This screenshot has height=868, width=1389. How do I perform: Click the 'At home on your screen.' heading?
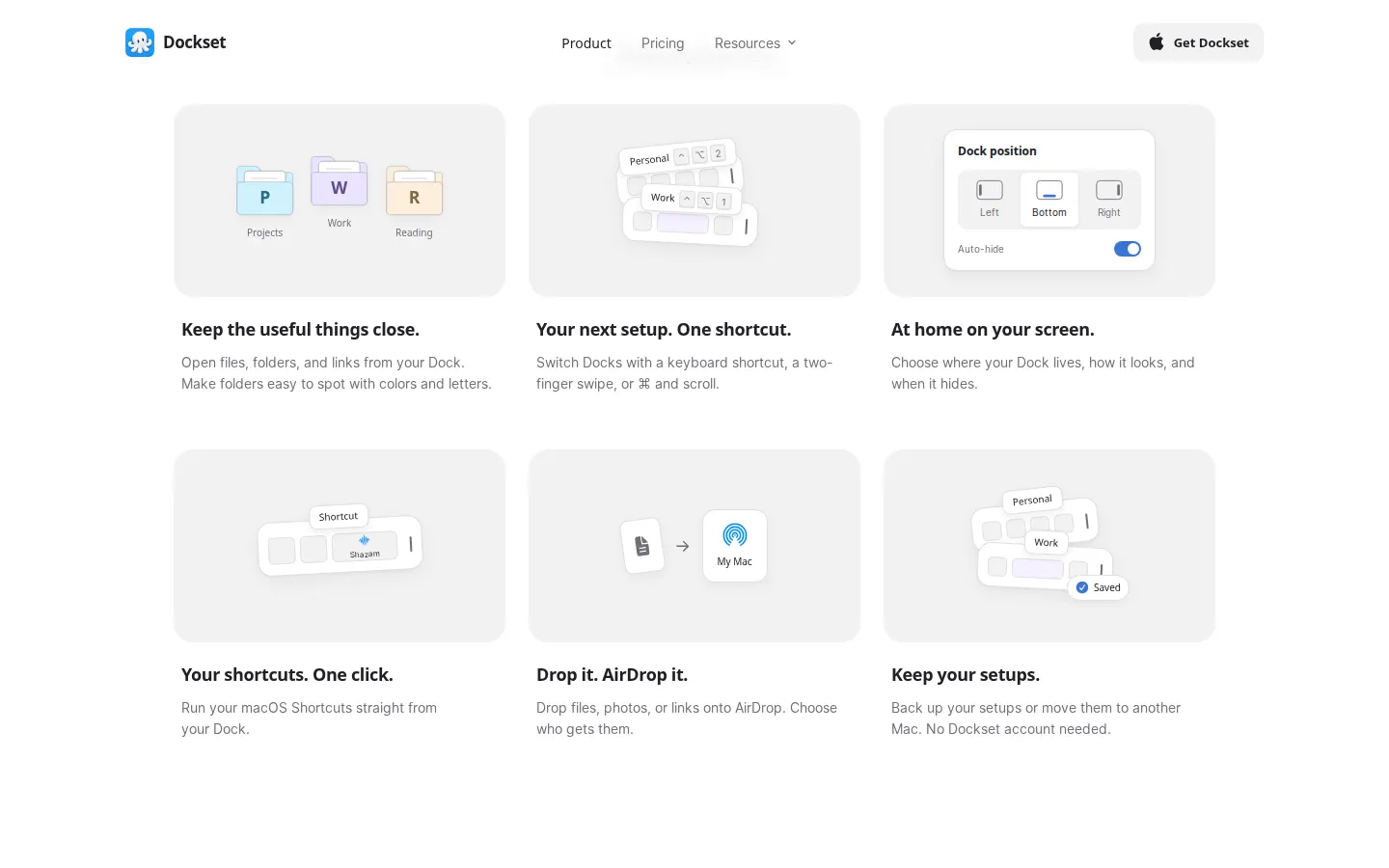click(x=993, y=330)
